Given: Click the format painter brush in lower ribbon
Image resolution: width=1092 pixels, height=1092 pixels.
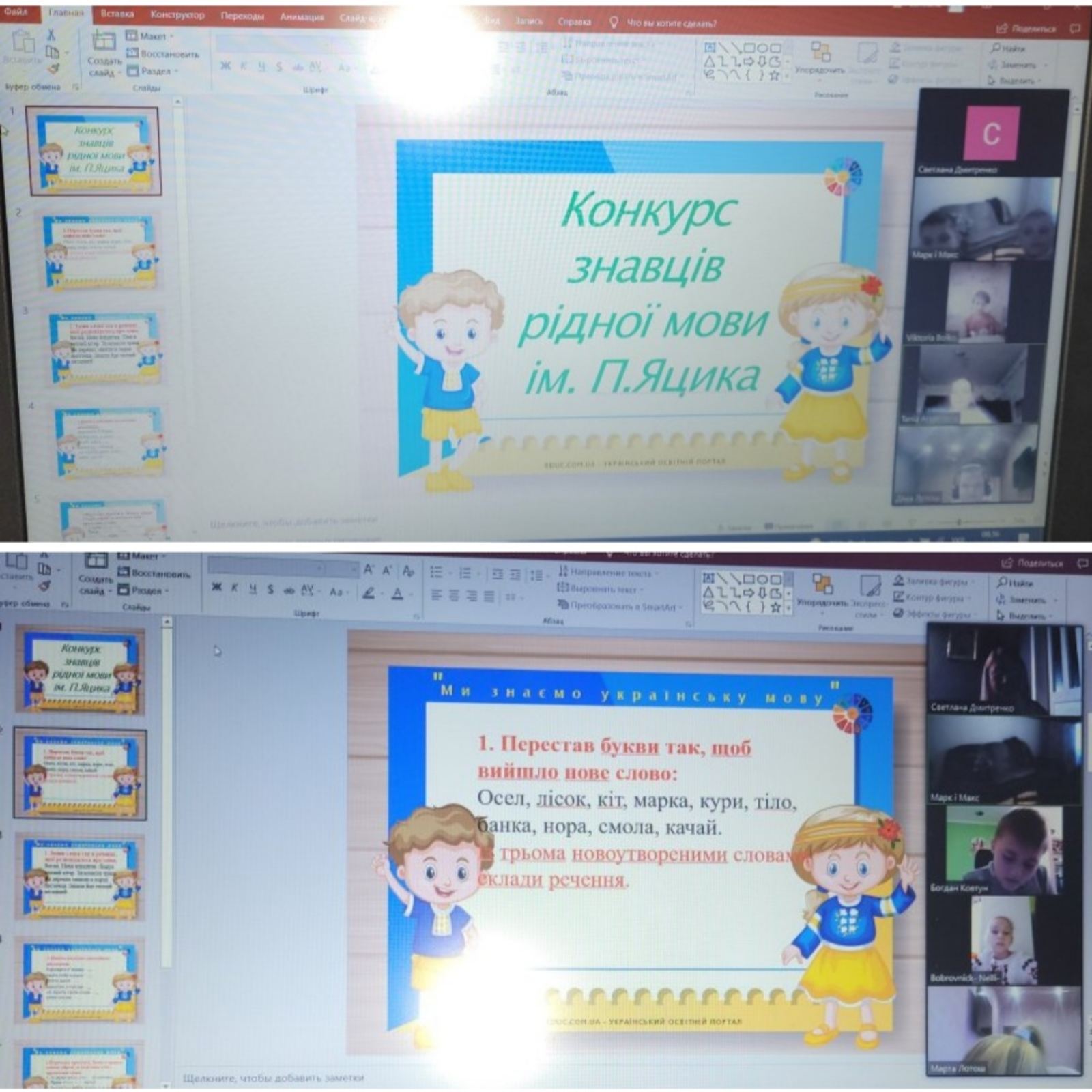Looking at the screenshot, I should 44,586.
